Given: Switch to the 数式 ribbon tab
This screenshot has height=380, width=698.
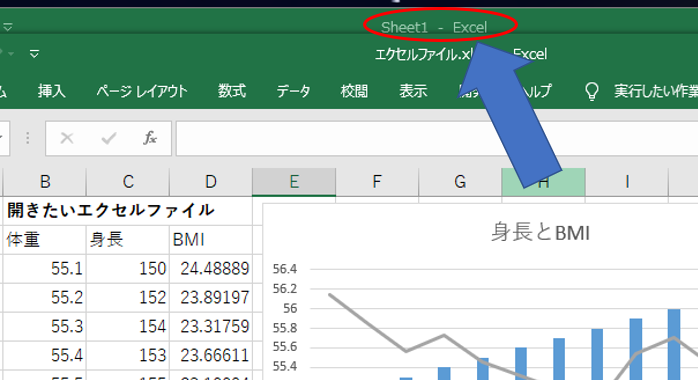Looking at the screenshot, I should click(231, 91).
